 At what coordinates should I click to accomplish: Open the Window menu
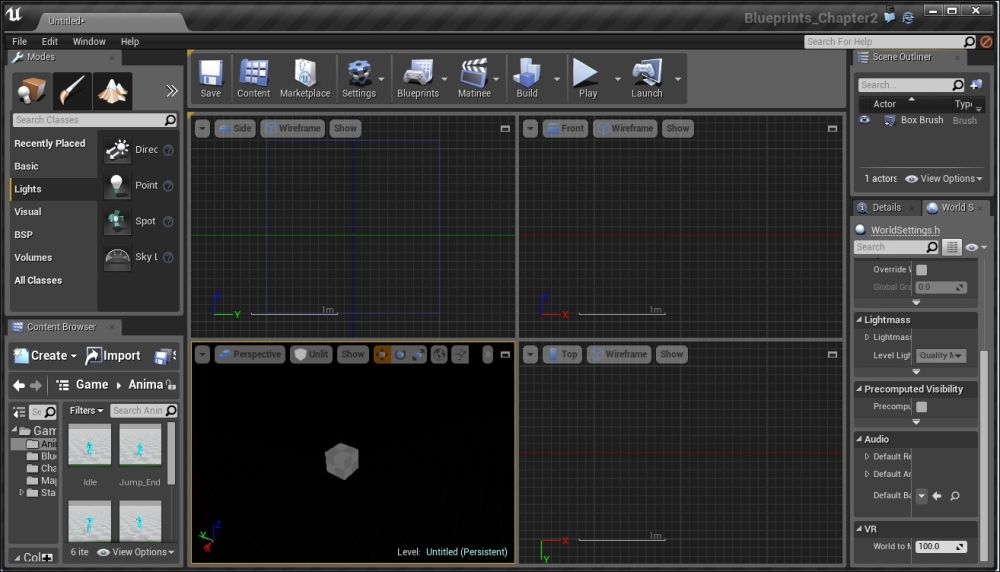[89, 42]
